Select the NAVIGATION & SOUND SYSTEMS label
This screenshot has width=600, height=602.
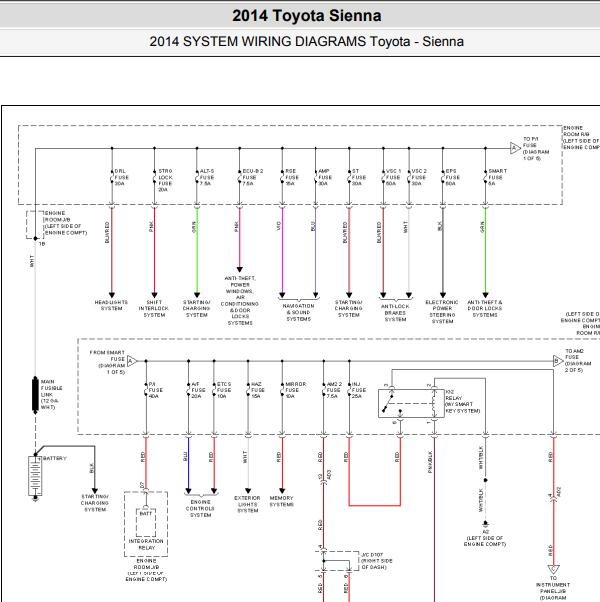(299, 313)
